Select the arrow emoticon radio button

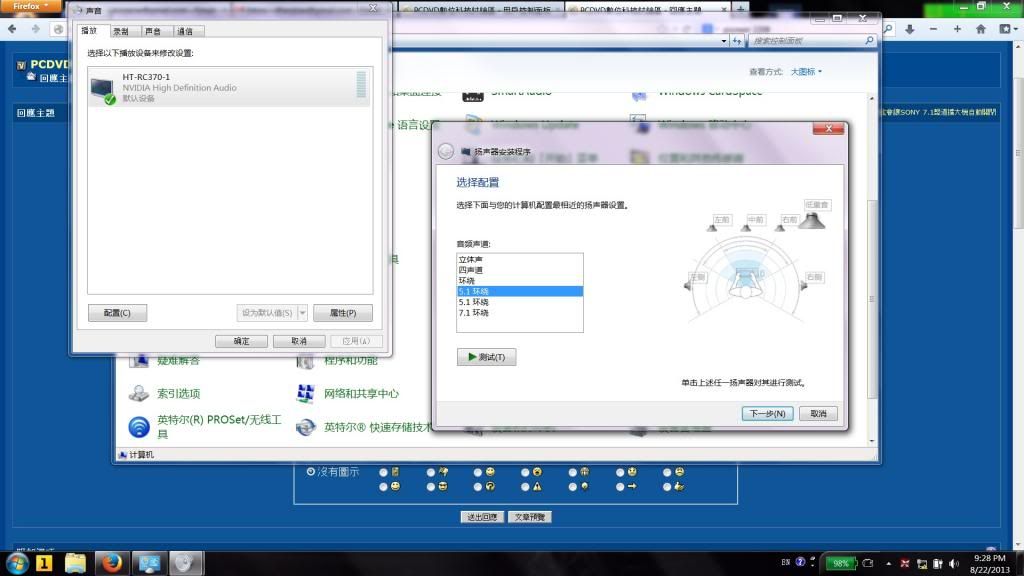[x=620, y=486]
